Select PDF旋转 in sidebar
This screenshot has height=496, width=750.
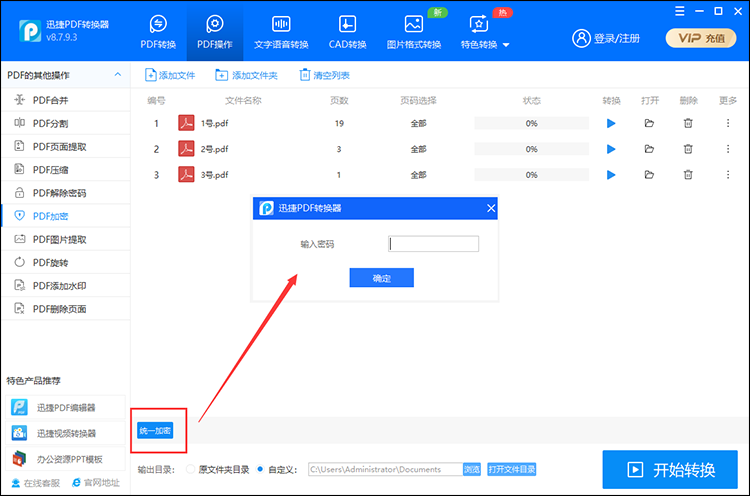66,263
